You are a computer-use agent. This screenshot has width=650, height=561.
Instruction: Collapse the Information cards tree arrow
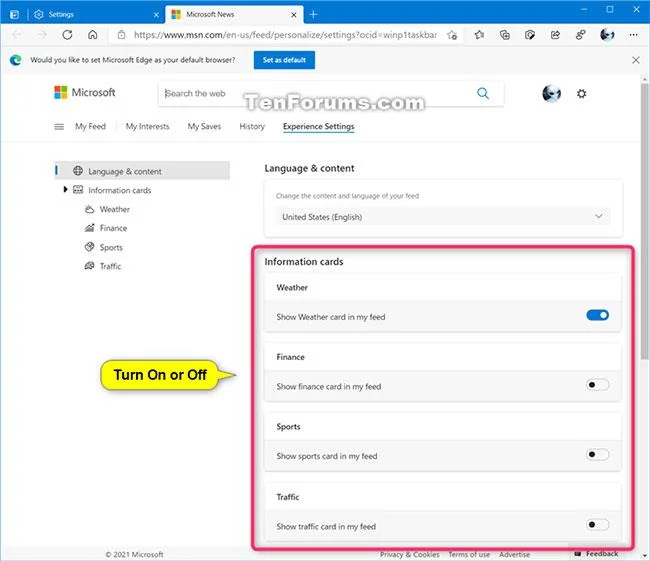[x=65, y=189]
